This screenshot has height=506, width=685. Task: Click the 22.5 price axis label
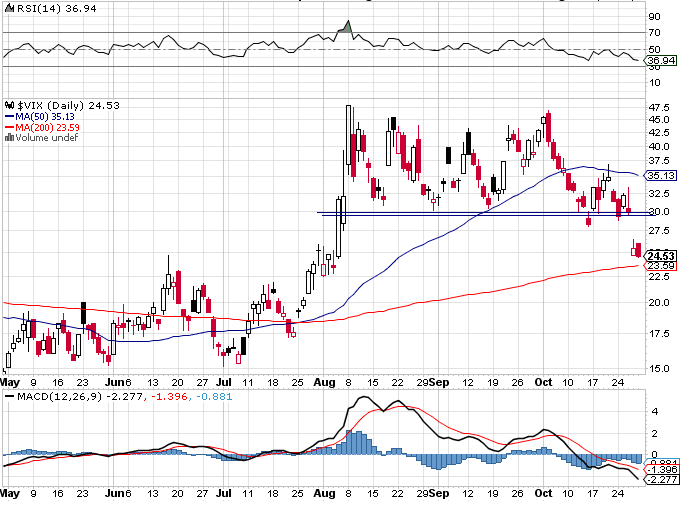pyautogui.click(x=659, y=277)
